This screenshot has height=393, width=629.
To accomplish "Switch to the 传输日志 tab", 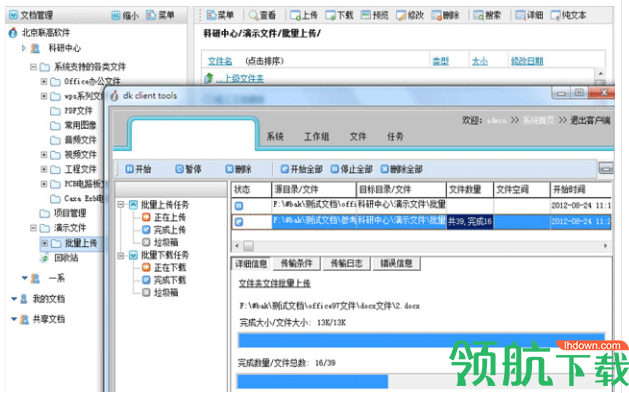I will tap(346, 263).
